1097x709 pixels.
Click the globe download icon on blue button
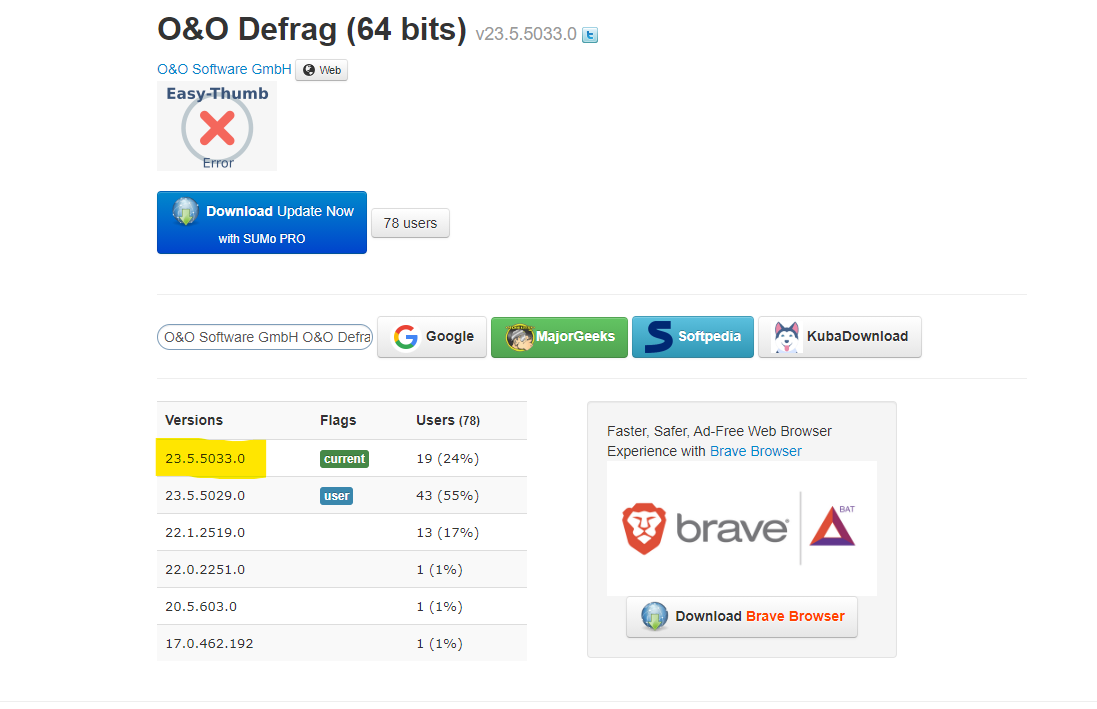[185, 211]
